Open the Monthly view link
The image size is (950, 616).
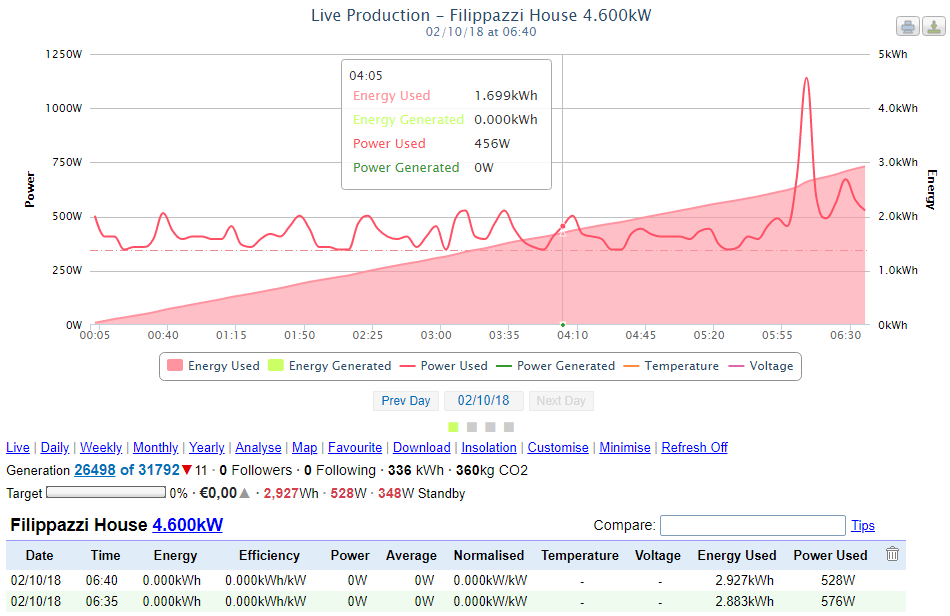[x=156, y=448]
